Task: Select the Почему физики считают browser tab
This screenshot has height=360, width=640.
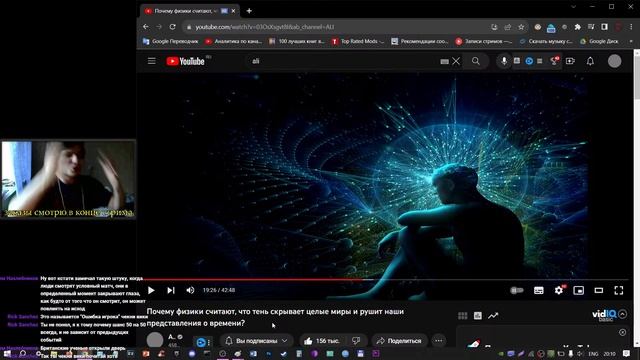Action: coord(190,11)
